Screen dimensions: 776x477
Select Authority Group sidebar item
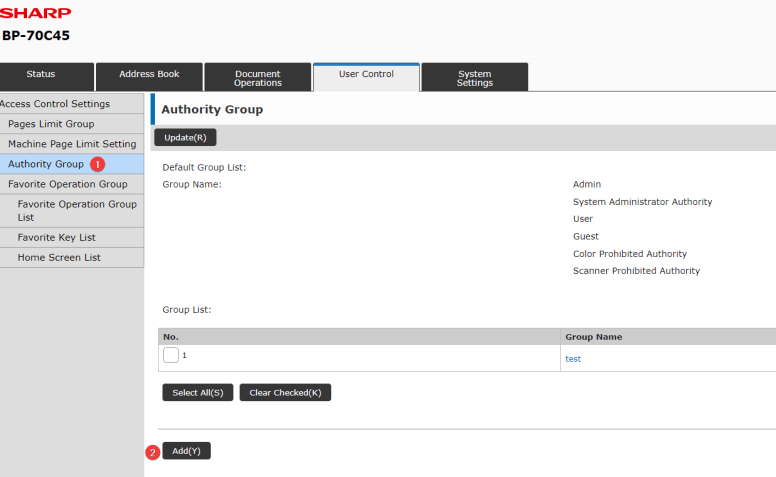[x=46, y=164]
